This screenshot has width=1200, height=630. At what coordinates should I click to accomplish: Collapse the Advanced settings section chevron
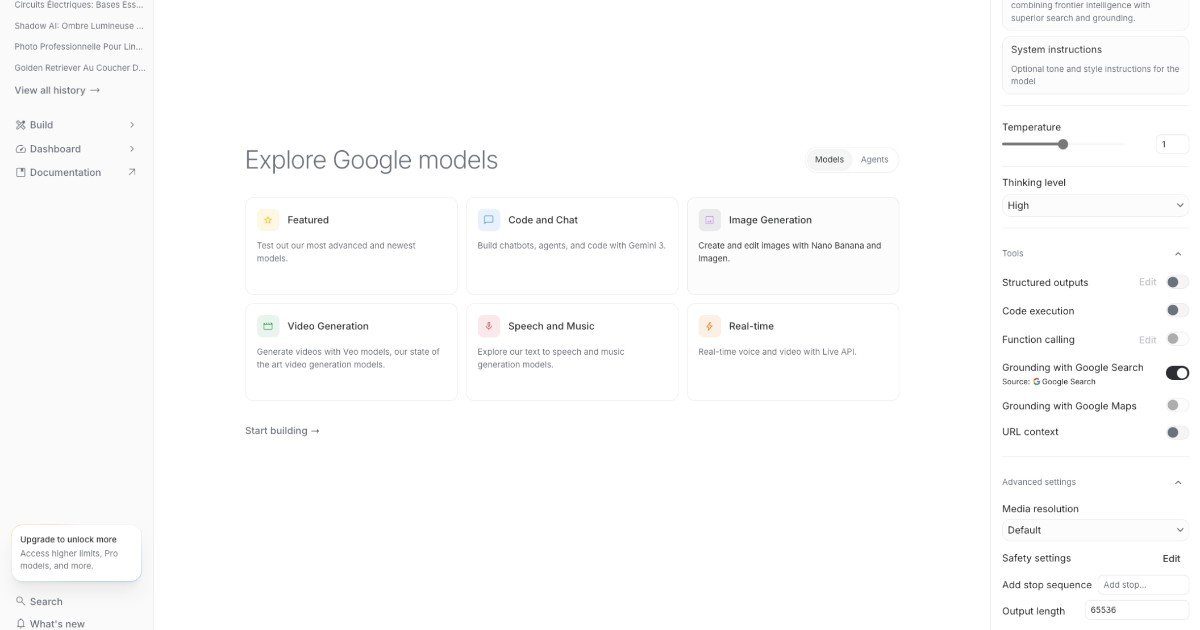pyautogui.click(x=1178, y=482)
